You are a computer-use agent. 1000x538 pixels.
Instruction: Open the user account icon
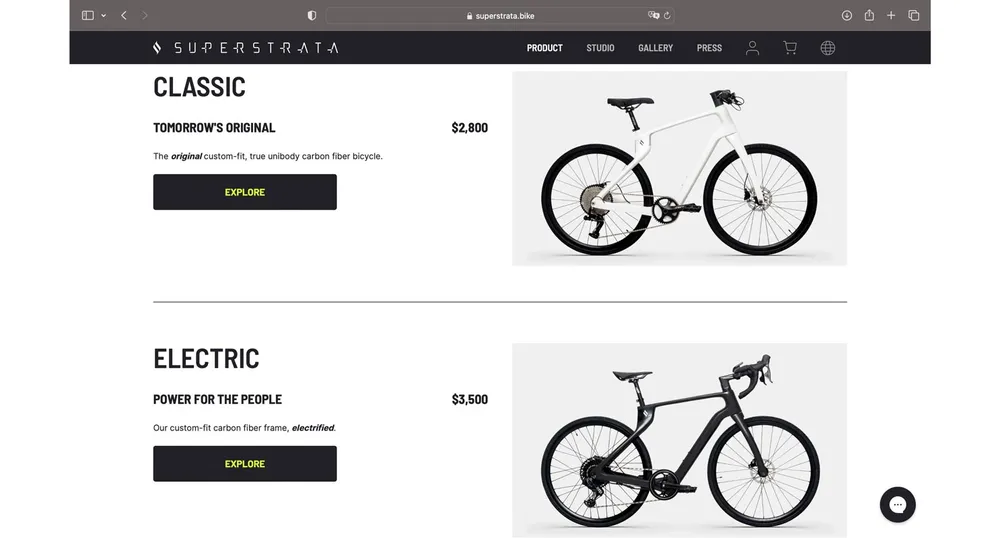pos(753,48)
